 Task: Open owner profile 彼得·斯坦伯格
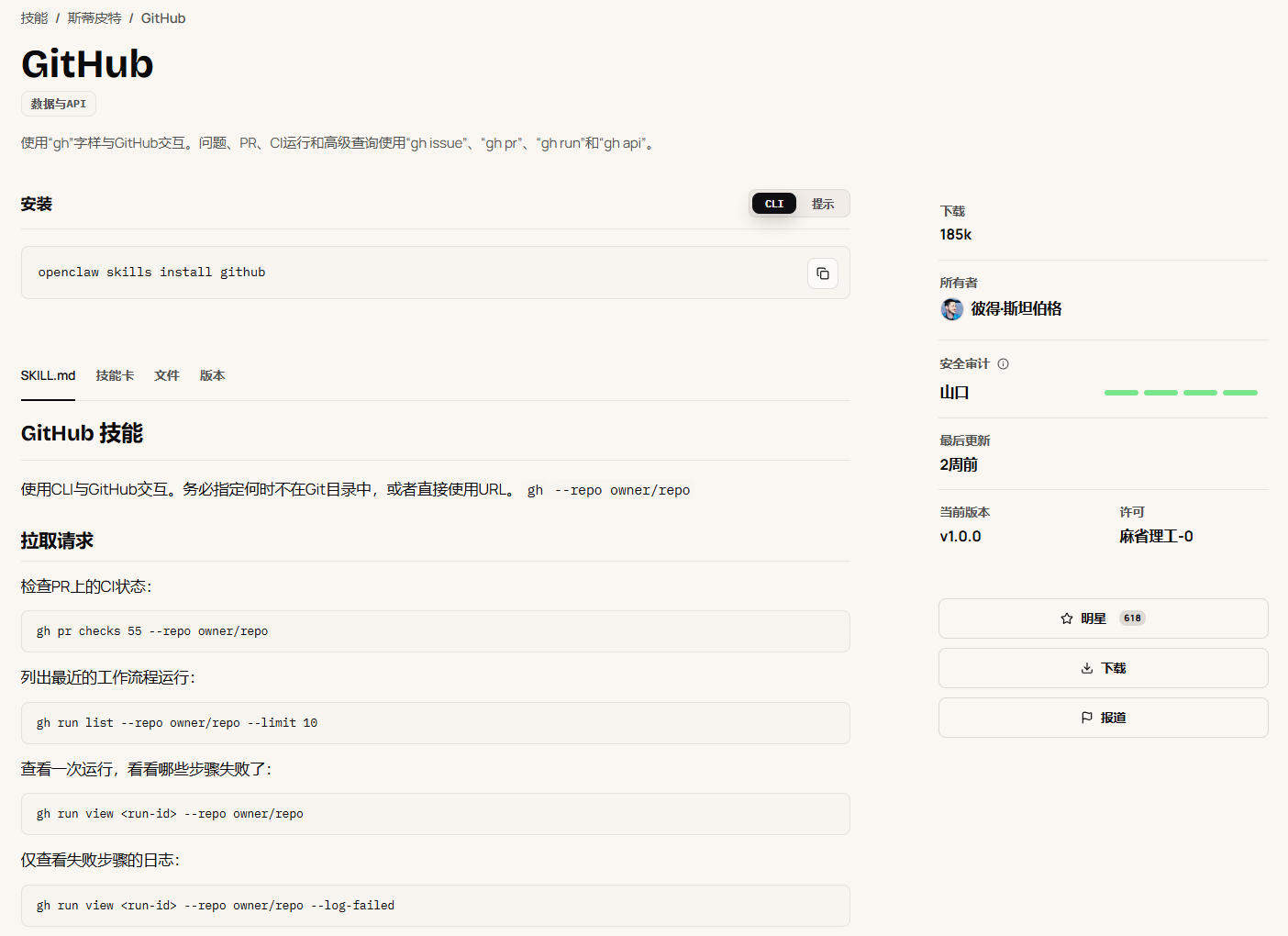point(1016,309)
